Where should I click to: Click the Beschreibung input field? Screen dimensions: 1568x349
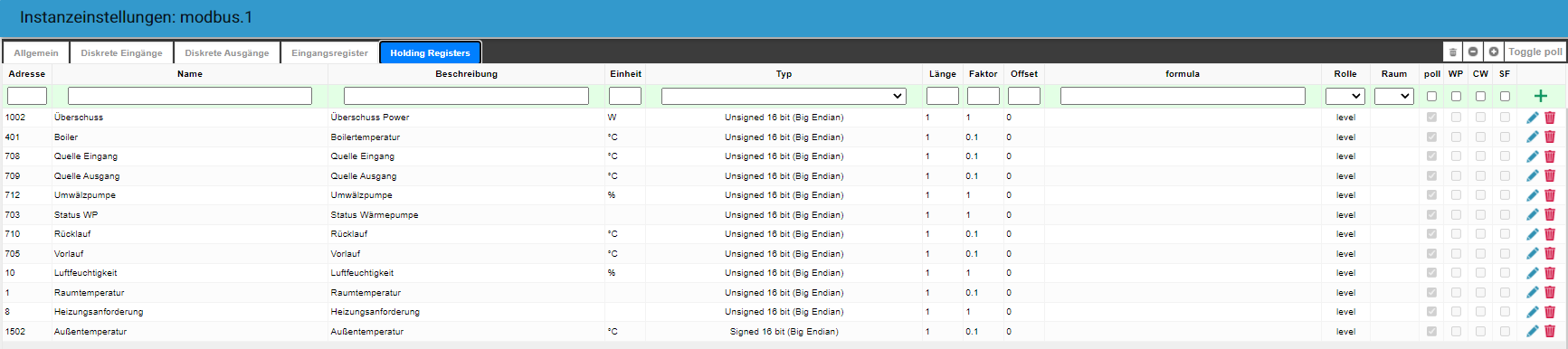466,96
